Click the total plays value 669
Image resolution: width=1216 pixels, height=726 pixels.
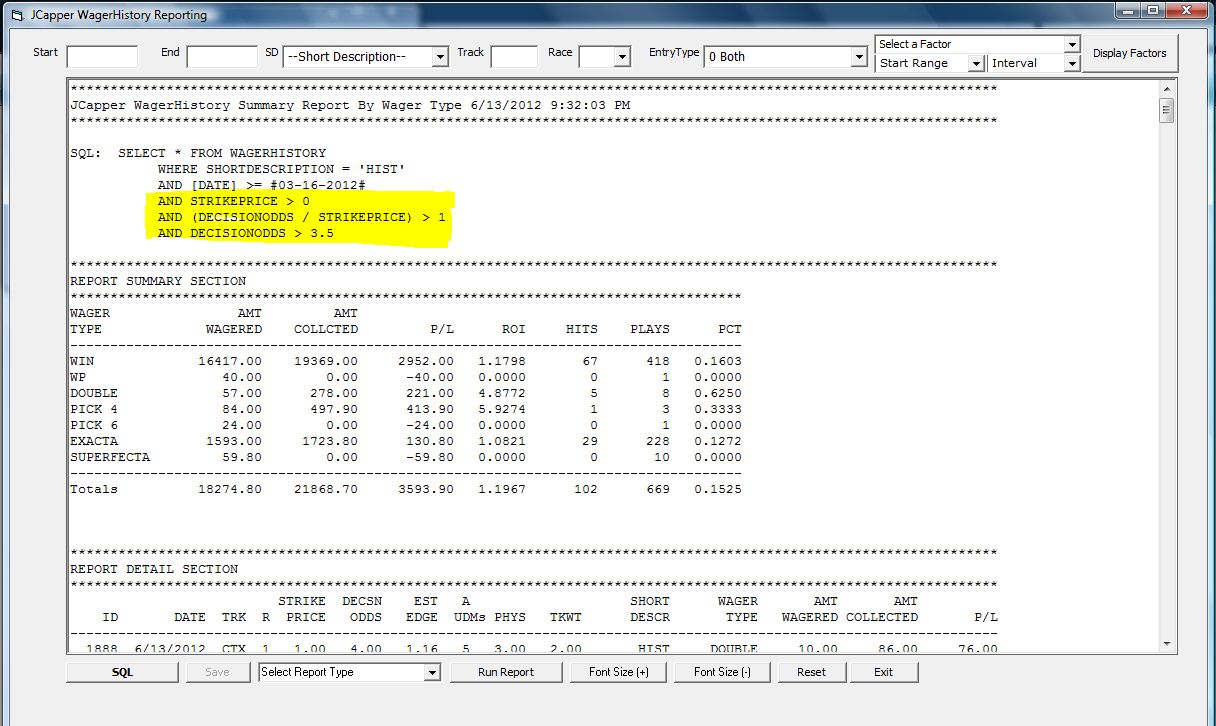(x=658, y=489)
